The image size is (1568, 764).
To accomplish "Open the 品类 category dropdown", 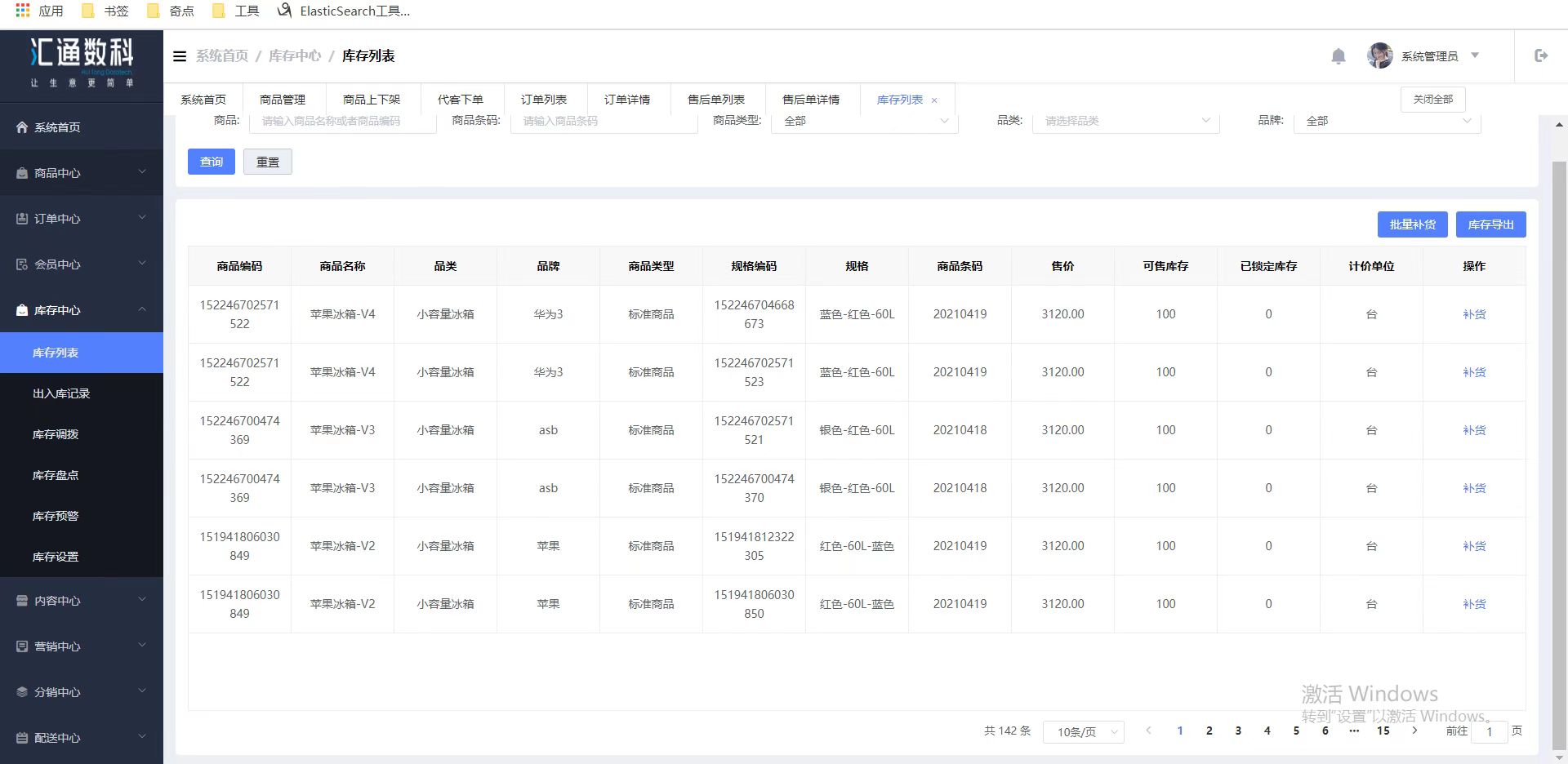I will (1126, 122).
